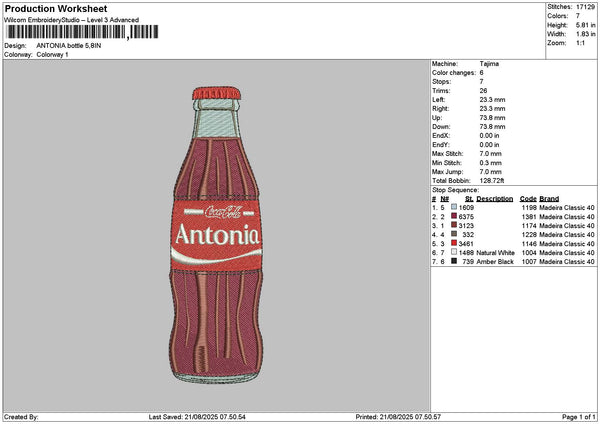
Task: Click thread code 1198 in the first row
Action: click(529, 207)
